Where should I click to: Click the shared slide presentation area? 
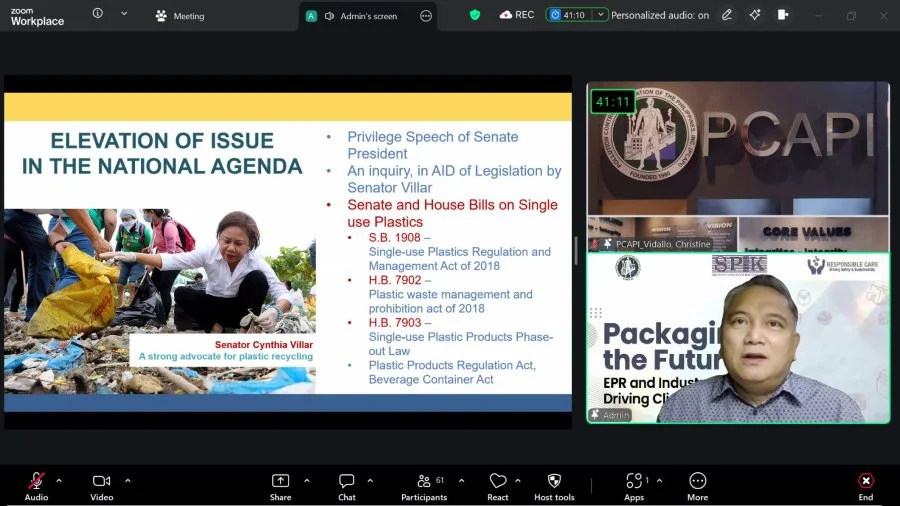(288, 252)
